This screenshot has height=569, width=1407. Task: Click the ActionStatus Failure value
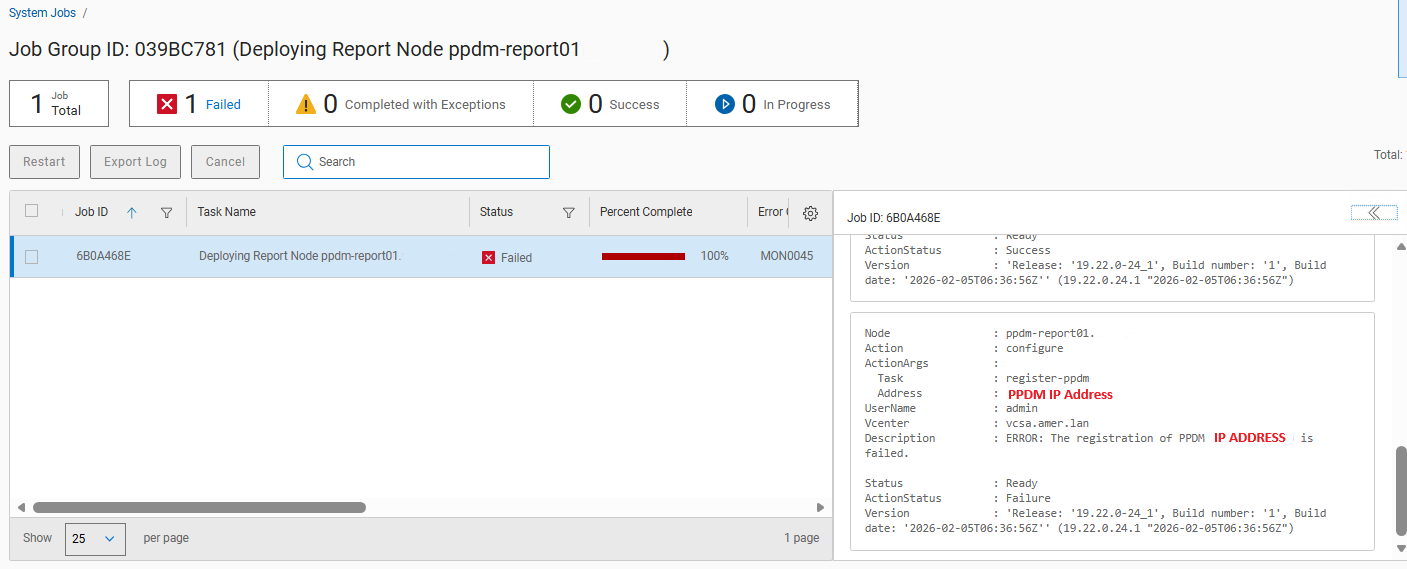coord(1028,498)
